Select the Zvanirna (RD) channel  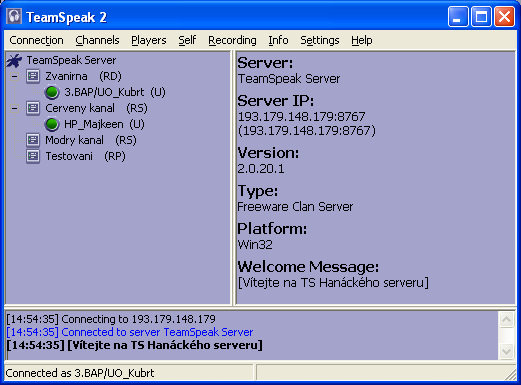pyautogui.click(x=83, y=76)
